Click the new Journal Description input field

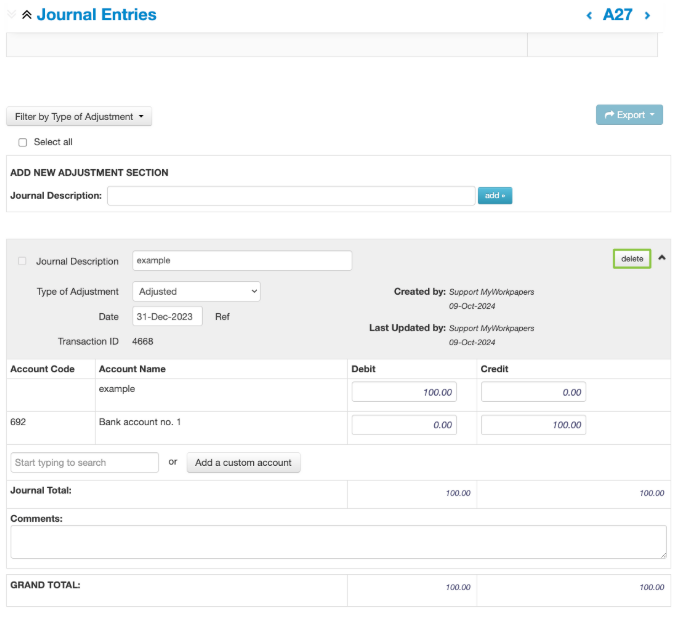click(x=290, y=196)
